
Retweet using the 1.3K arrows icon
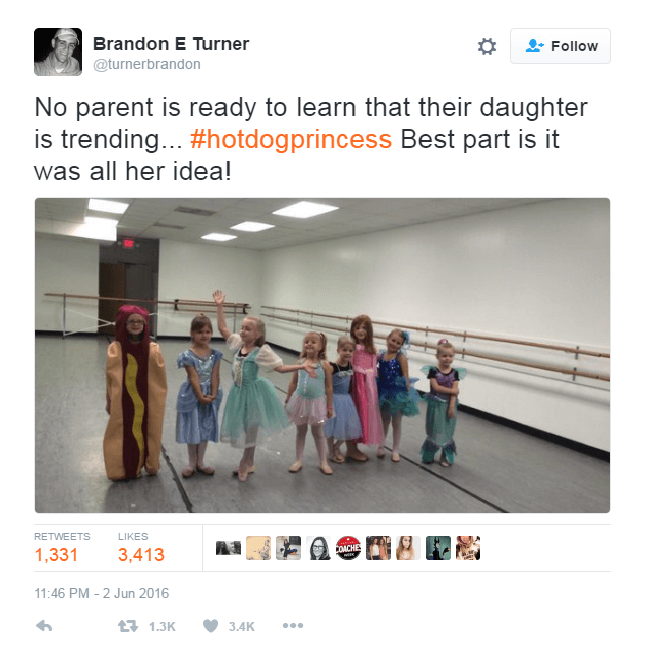[x=128, y=626]
